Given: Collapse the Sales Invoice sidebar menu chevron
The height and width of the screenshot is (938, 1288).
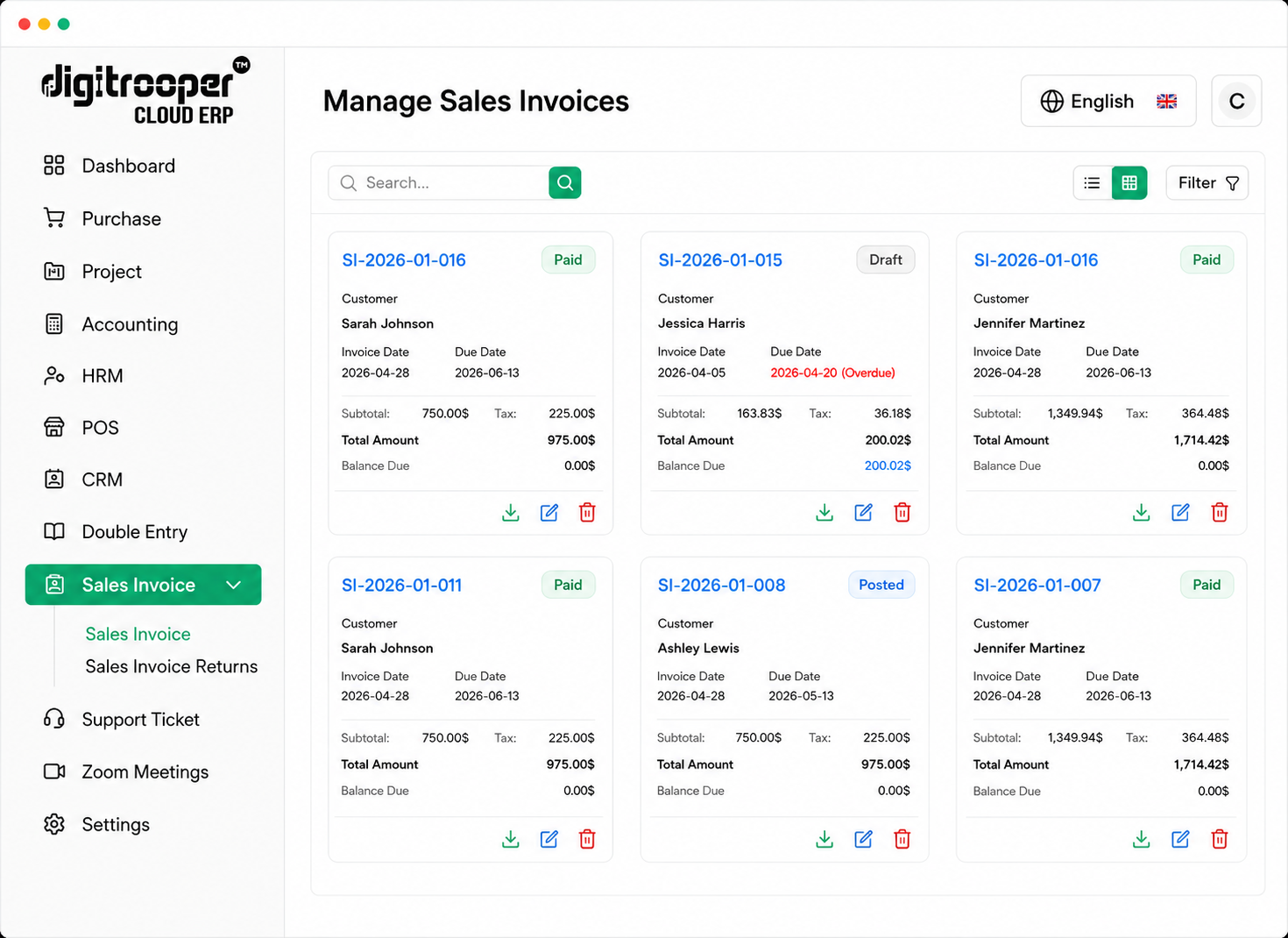Looking at the screenshot, I should (x=233, y=585).
